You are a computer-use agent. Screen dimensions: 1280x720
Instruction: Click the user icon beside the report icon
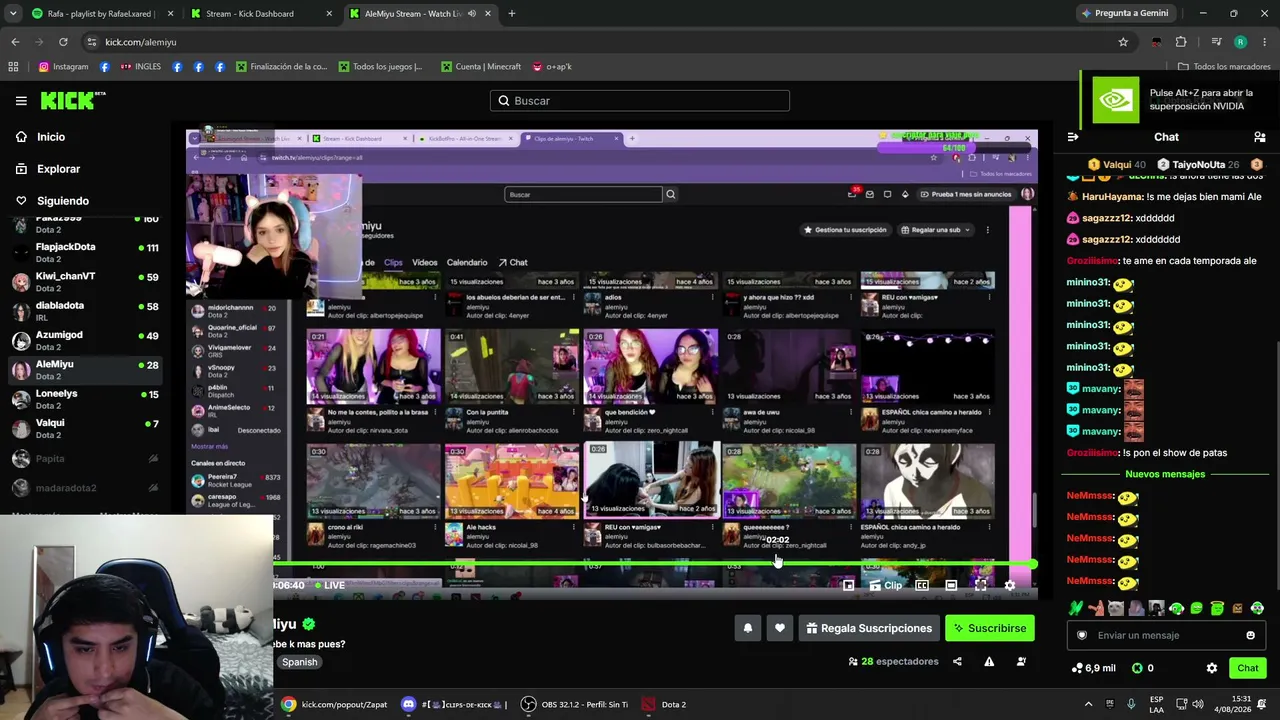coord(1021,661)
